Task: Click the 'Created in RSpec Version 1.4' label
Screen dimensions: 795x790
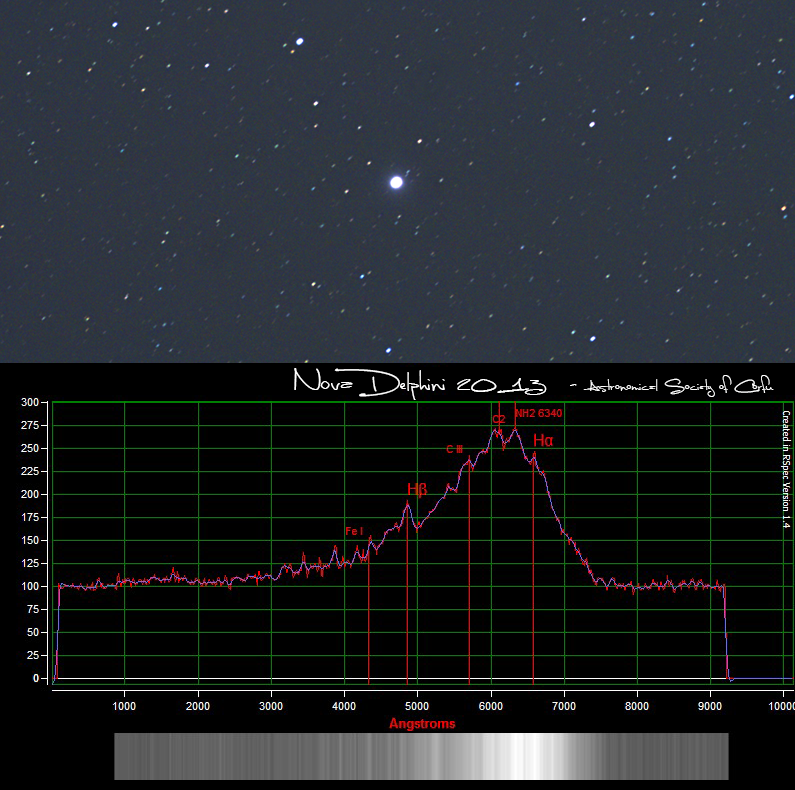Action: click(786, 469)
